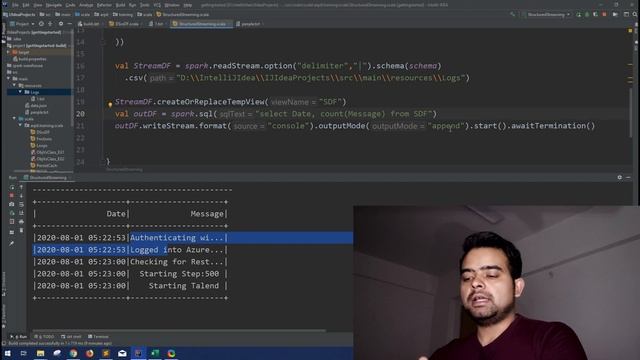Click 'Checking for Rest...' console row
The height and width of the screenshot is (360, 640).
130,262
